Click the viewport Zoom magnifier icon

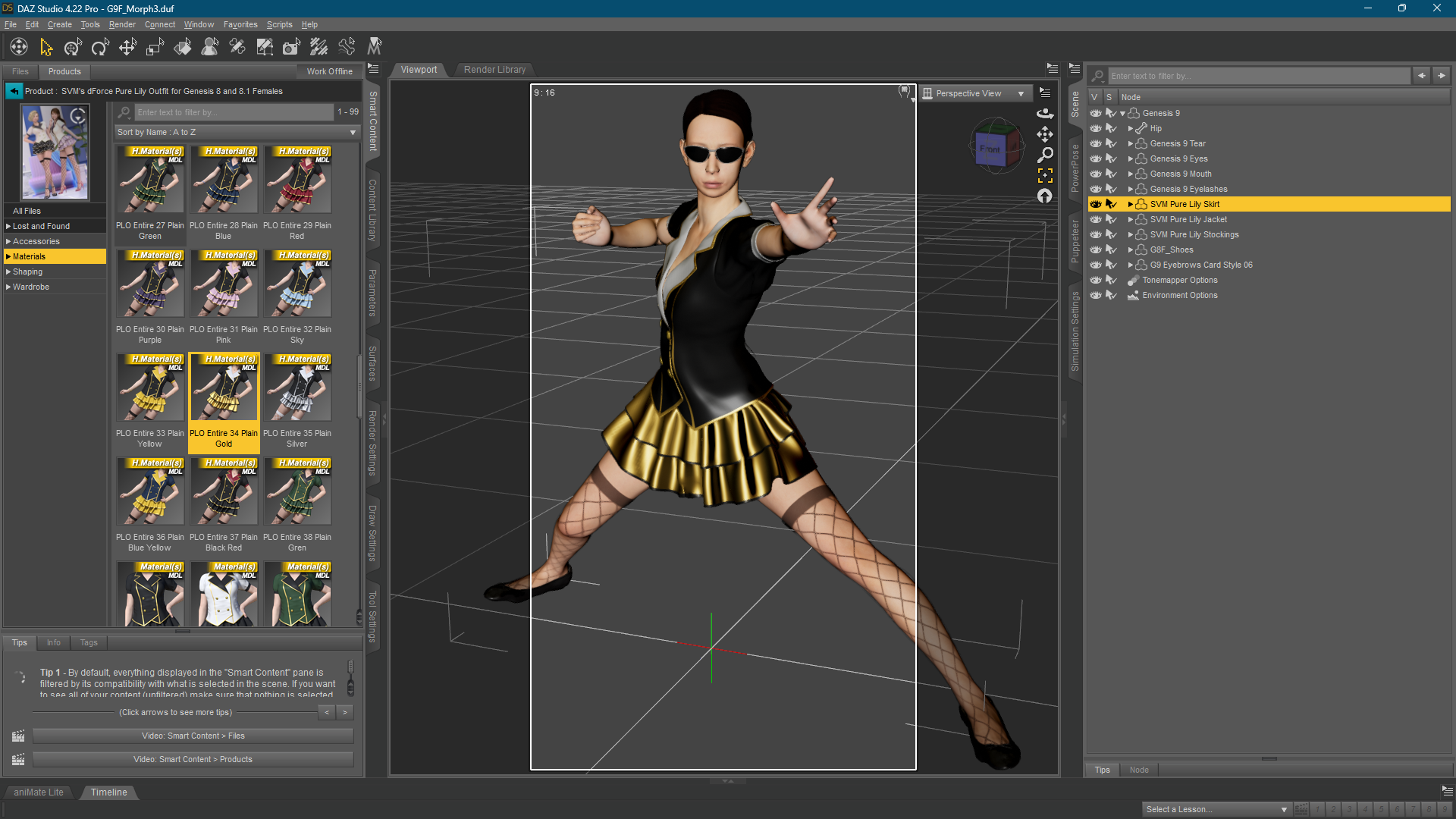pos(1045,155)
